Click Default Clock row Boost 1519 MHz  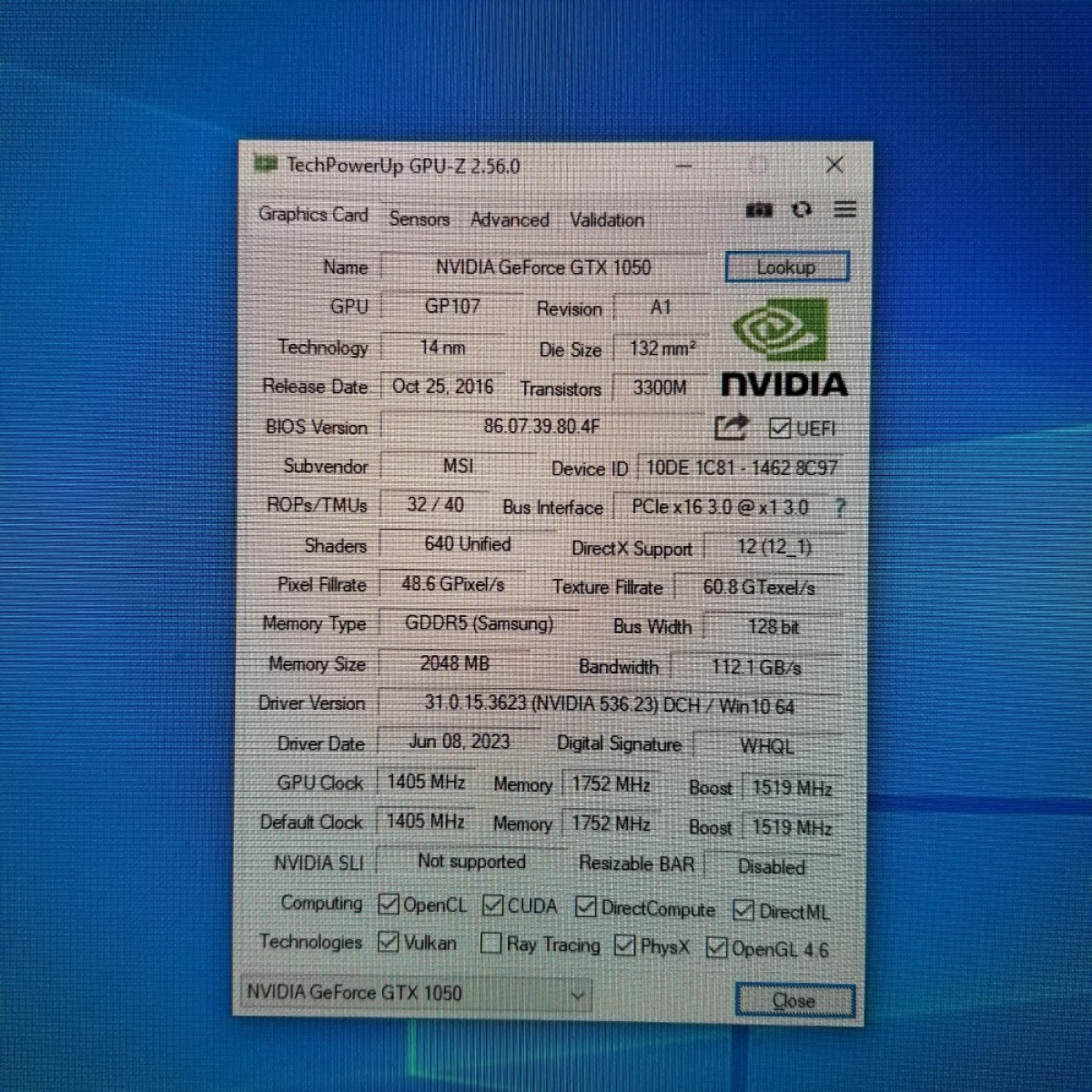pyautogui.click(x=793, y=828)
